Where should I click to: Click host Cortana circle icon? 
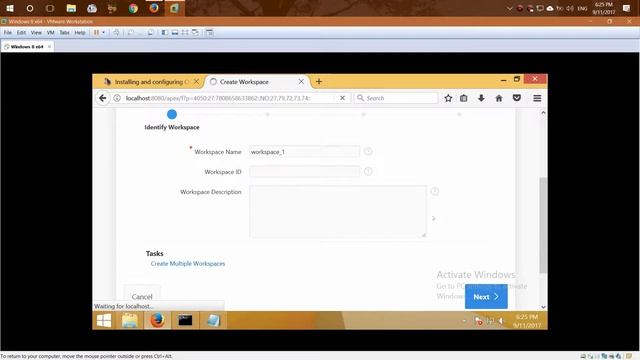coord(30,8)
